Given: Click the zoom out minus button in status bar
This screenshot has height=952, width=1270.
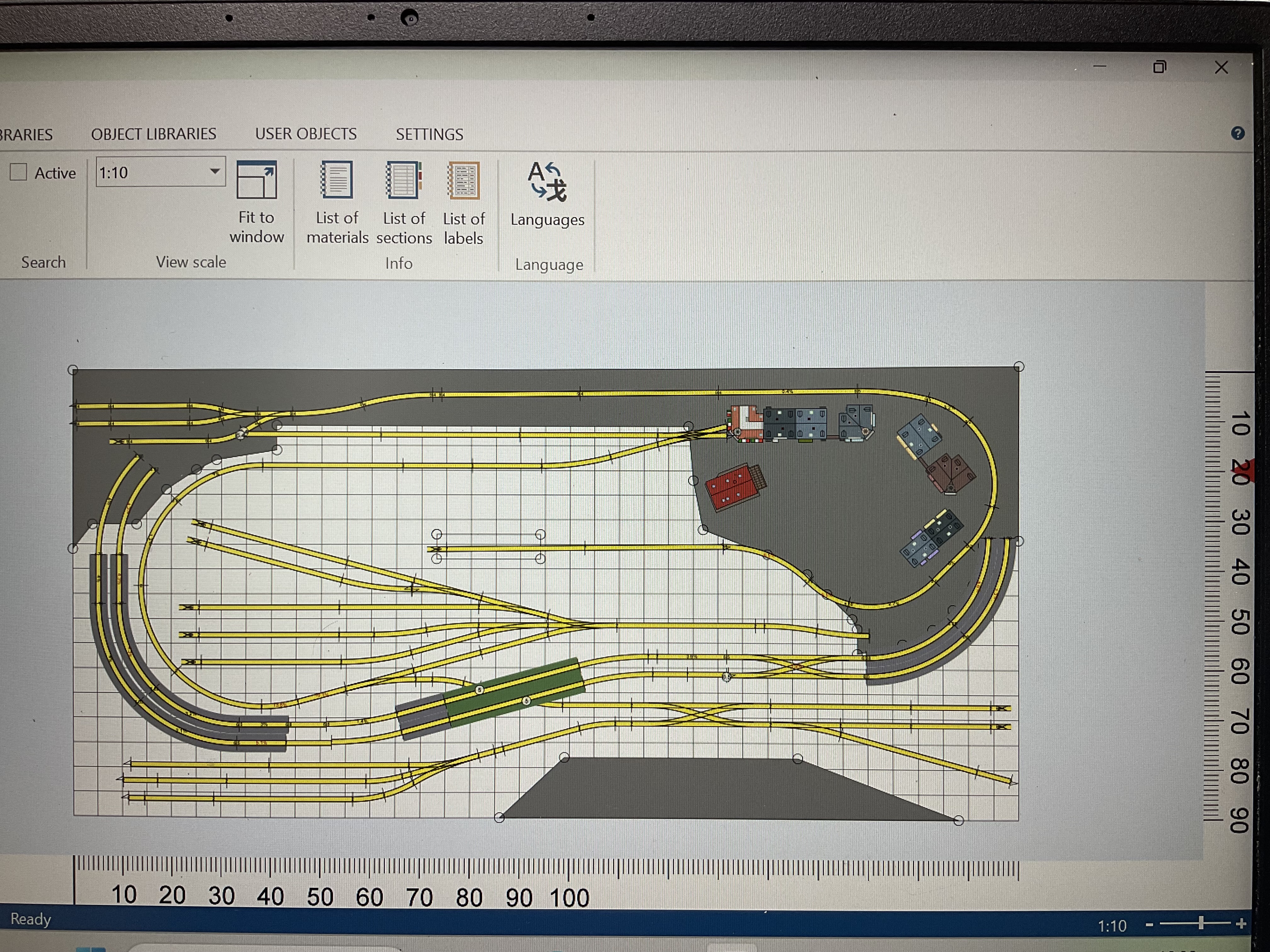Looking at the screenshot, I should coord(1149,925).
